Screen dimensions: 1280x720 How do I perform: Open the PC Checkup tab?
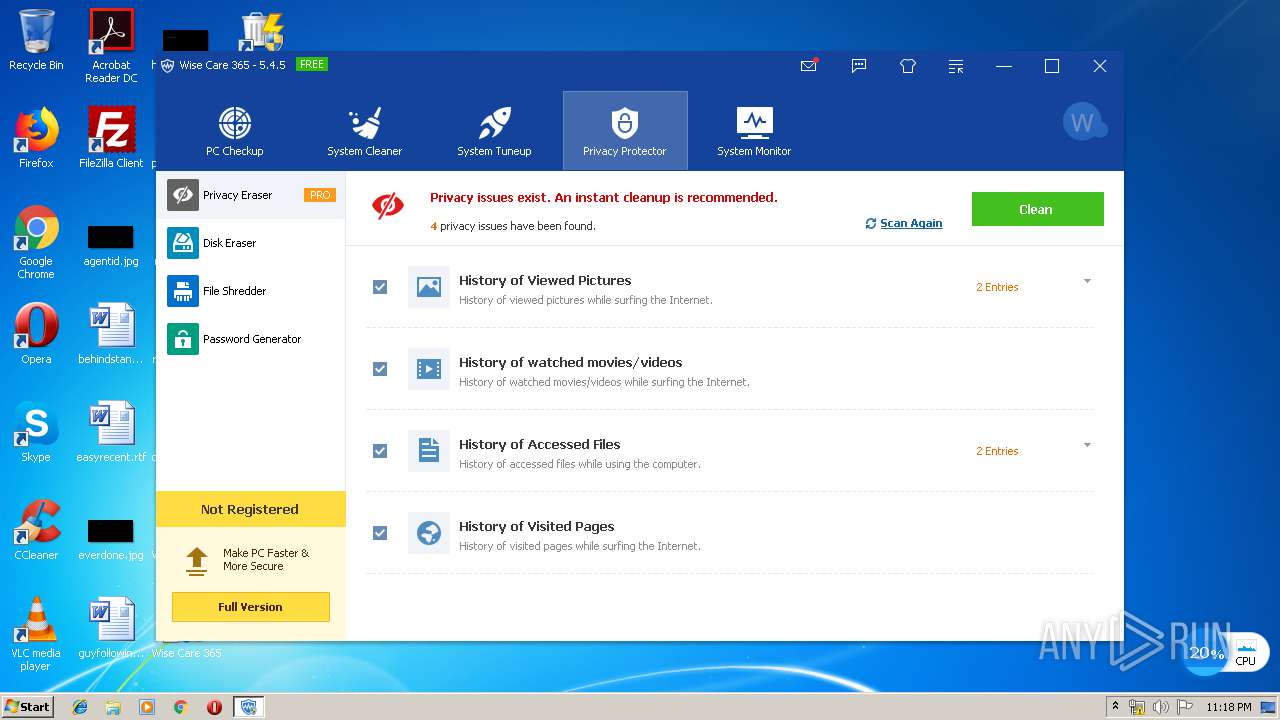(x=235, y=131)
